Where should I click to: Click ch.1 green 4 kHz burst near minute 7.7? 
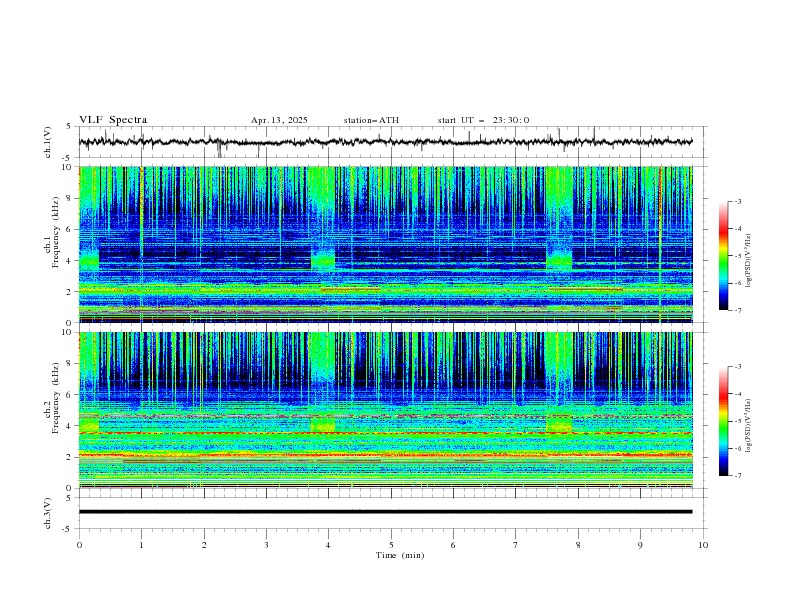coord(559,260)
